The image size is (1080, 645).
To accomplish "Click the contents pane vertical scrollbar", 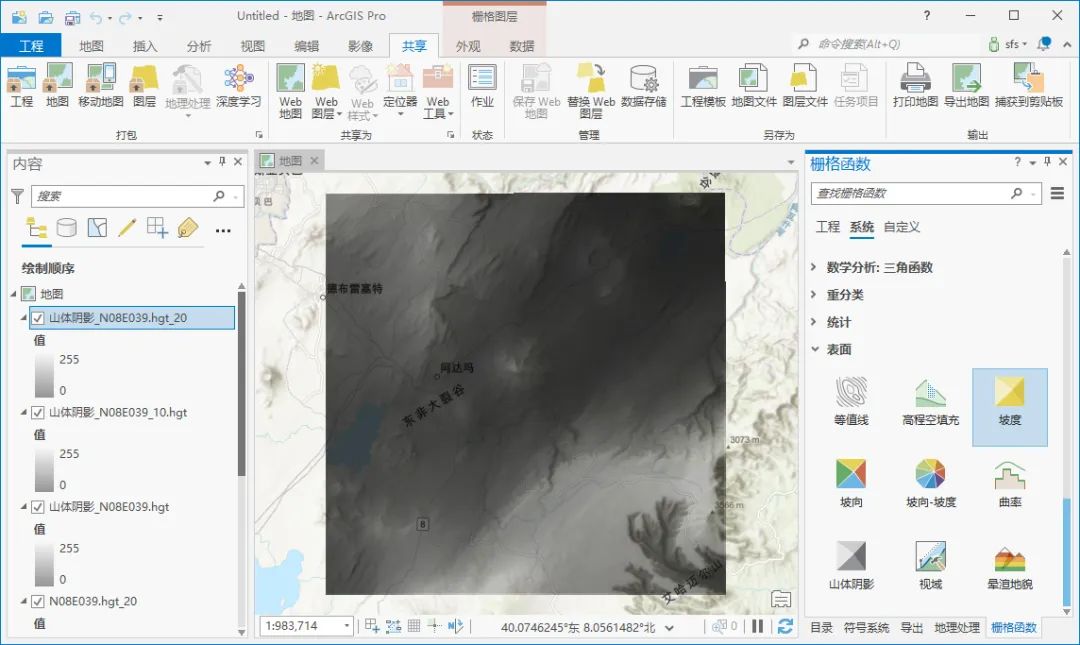I will click(242, 383).
